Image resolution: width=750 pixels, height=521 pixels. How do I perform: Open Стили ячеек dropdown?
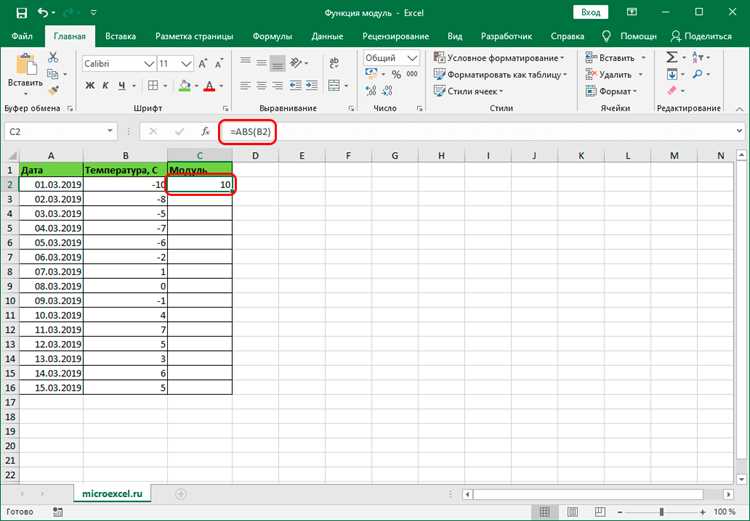tap(468, 91)
